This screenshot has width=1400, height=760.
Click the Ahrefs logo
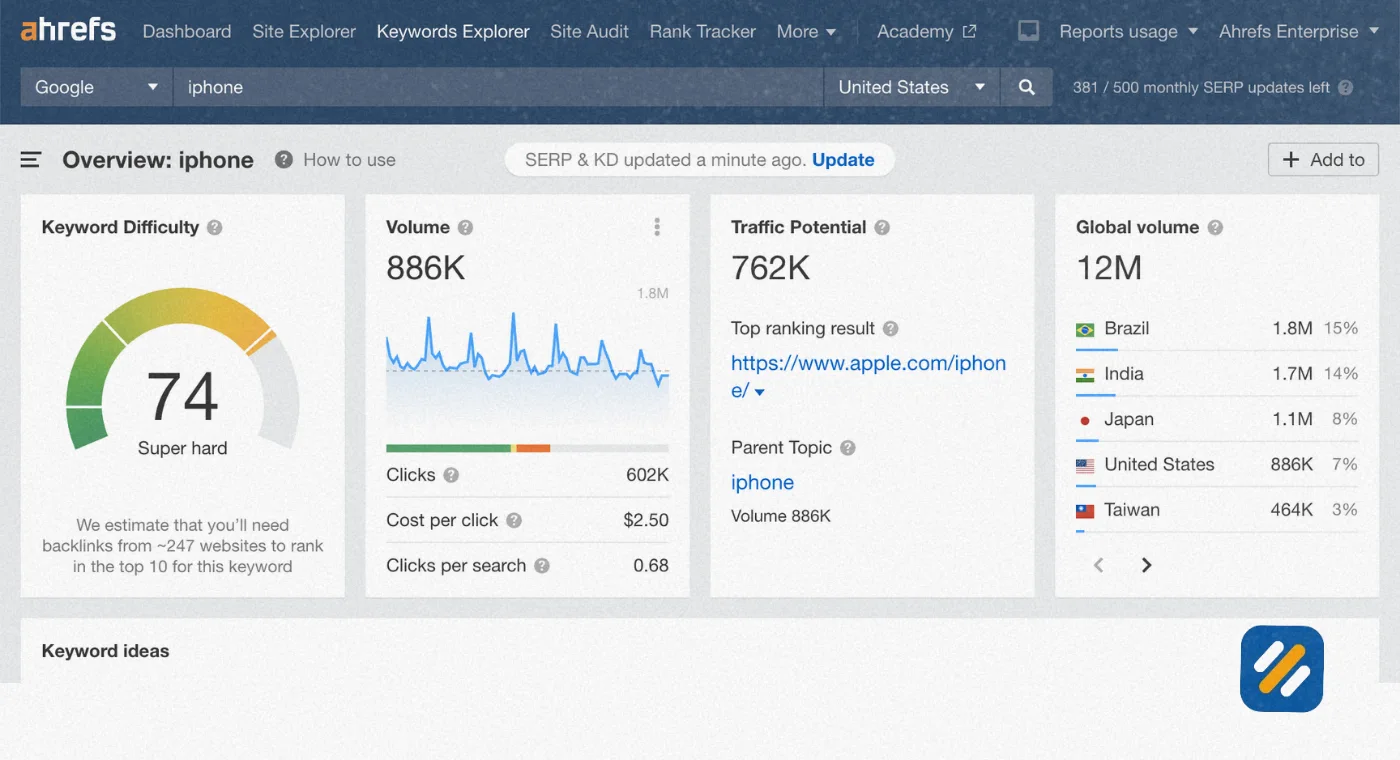[68, 30]
